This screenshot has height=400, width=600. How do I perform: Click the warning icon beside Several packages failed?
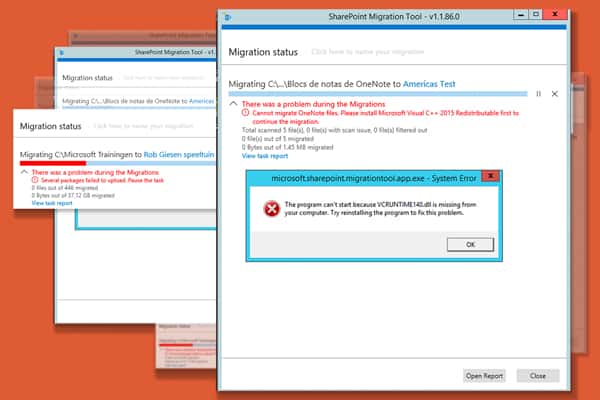[x=35, y=180]
